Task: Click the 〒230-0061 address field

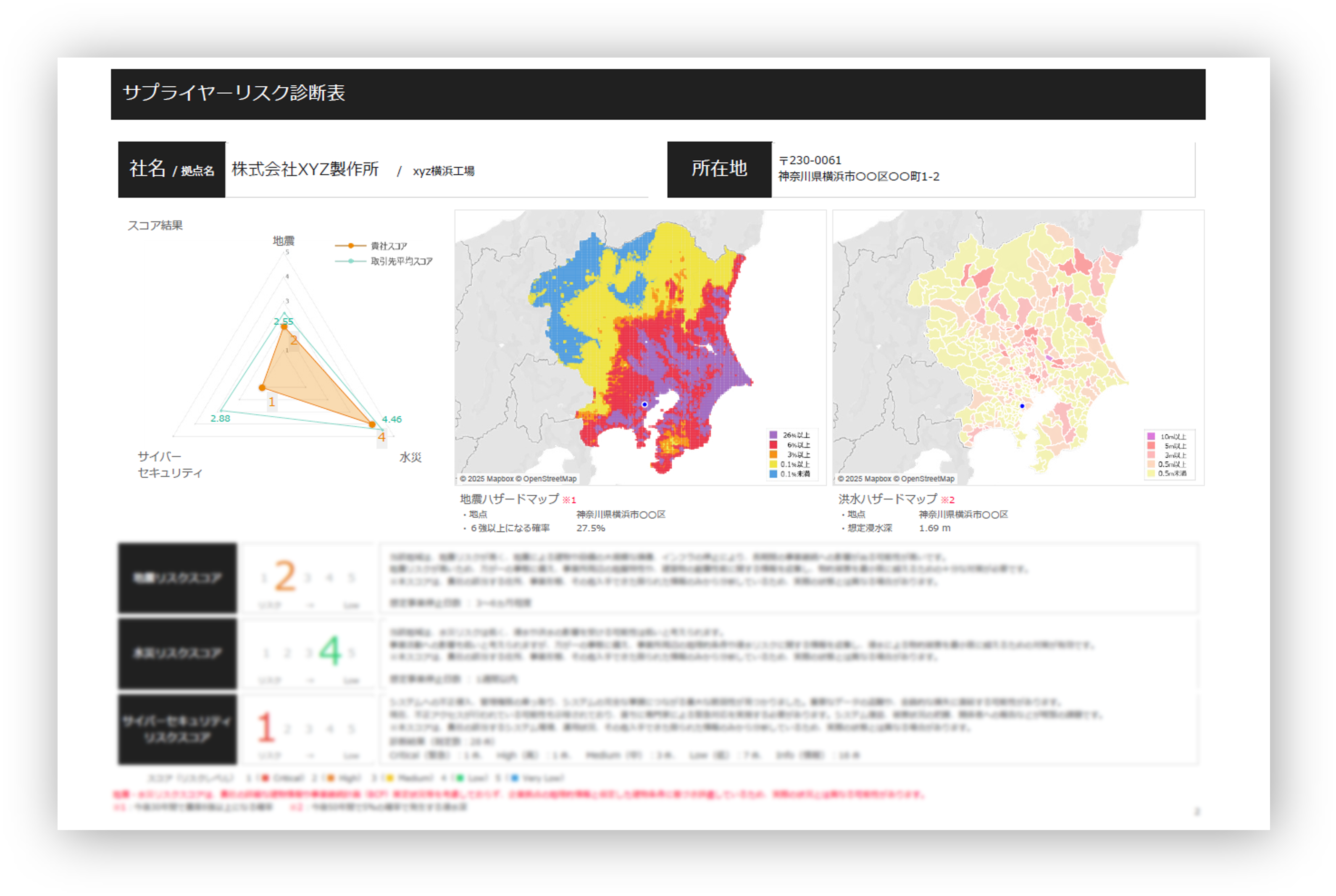Action: click(x=810, y=160)
